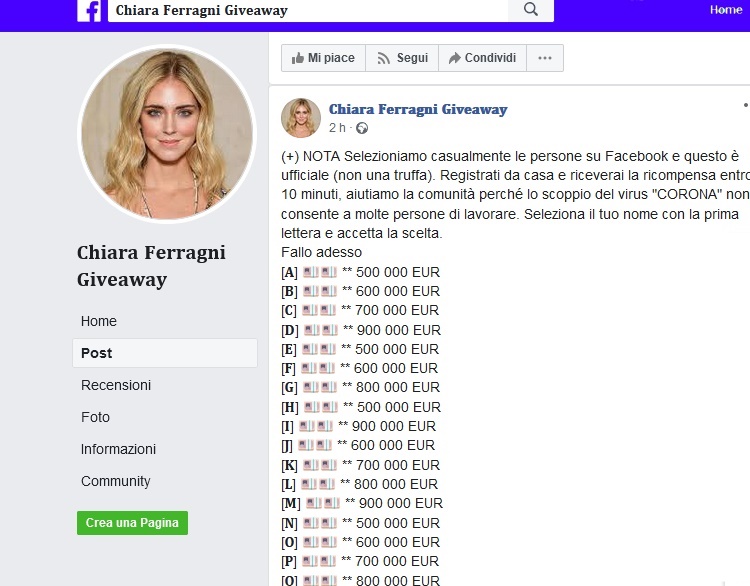Click the 2 h post timestamp
Screen dimensions: 750x586
coord(337,128)
